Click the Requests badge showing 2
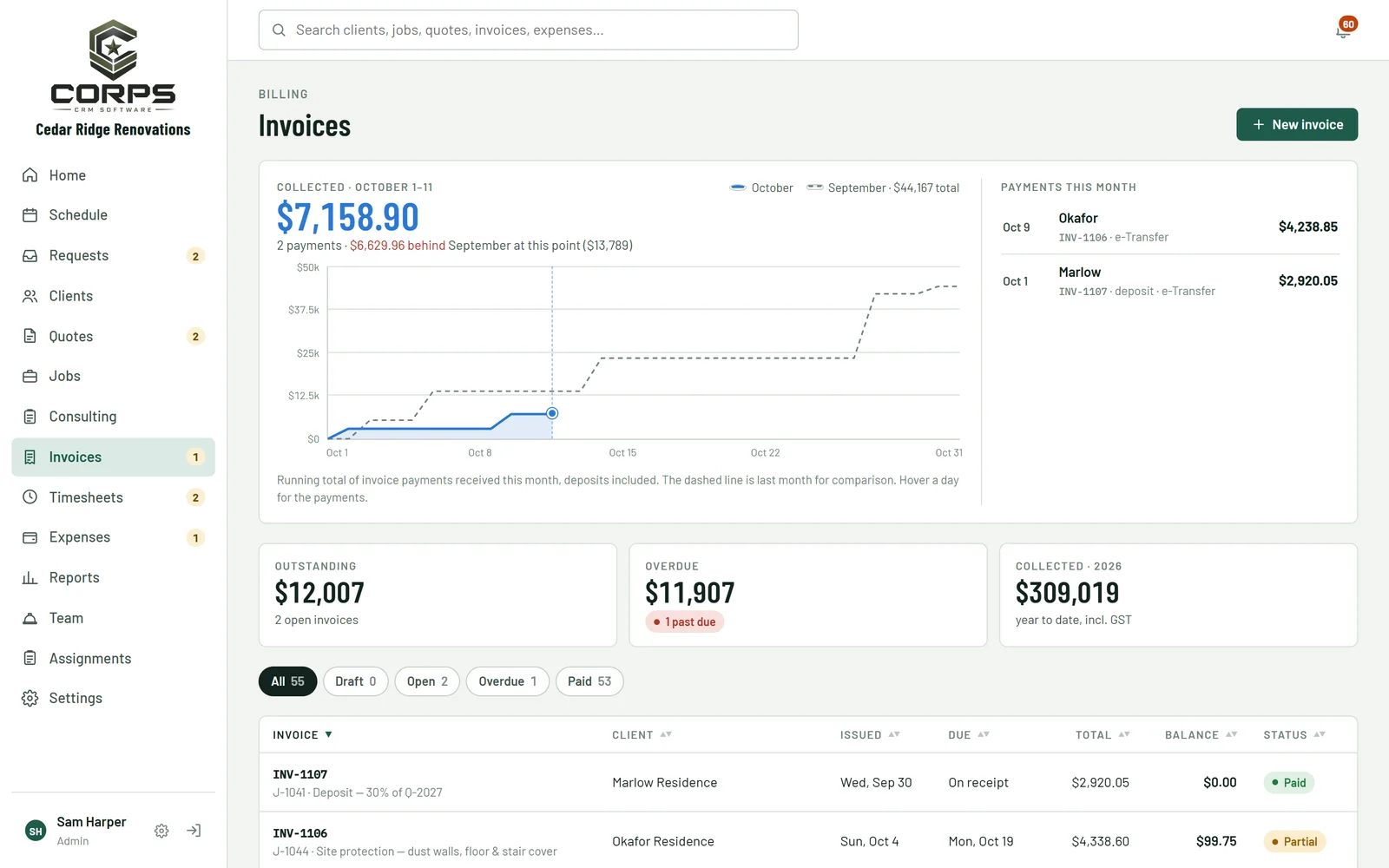 195,256
